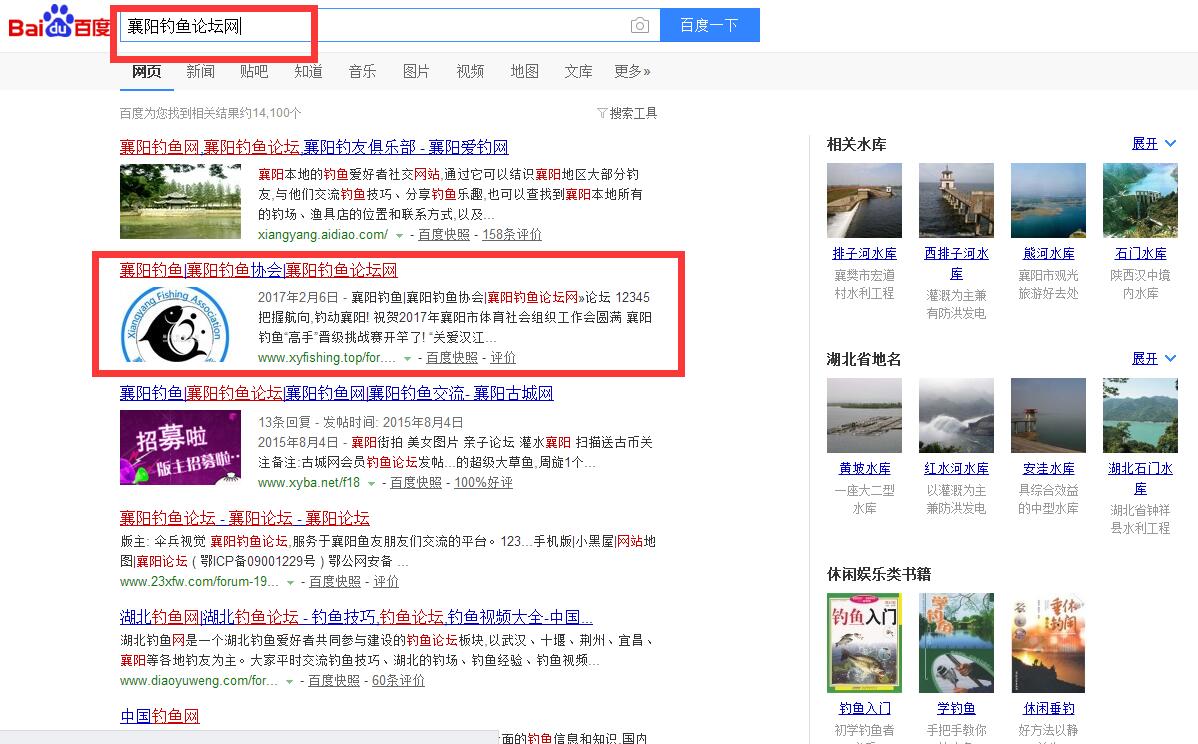Open 60条评价 reviews link
This screenshot has height=744, width=1198.
[398, 681]
